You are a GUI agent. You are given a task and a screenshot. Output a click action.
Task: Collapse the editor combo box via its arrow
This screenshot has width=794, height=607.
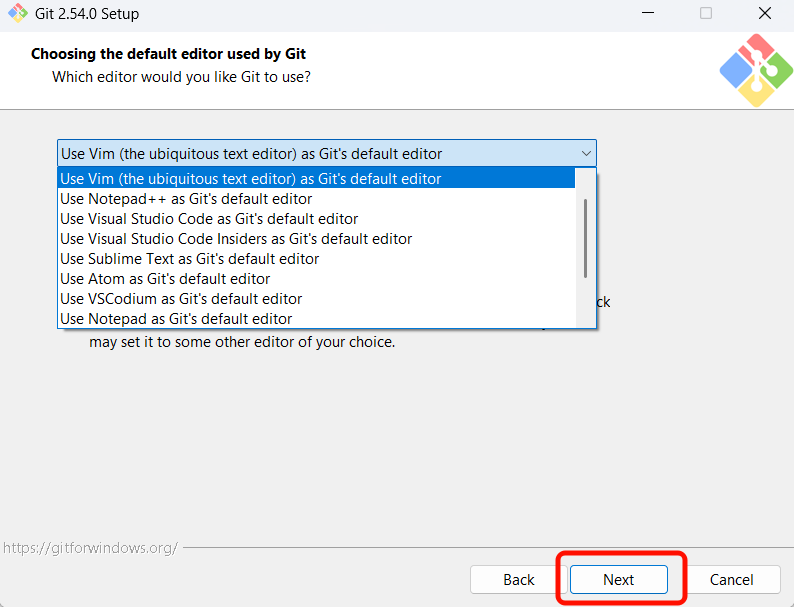pos(586,153)
